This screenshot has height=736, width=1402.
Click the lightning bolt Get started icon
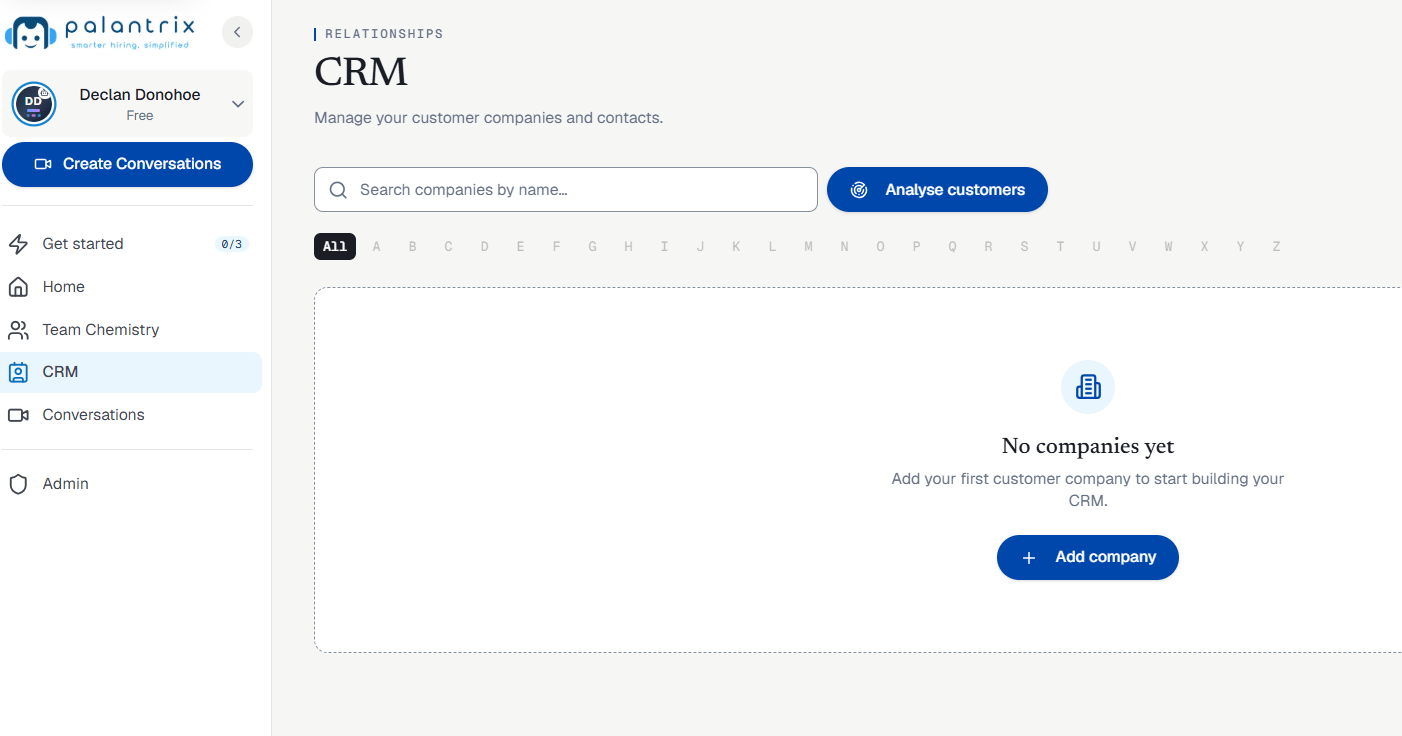[x=18, y=244]
